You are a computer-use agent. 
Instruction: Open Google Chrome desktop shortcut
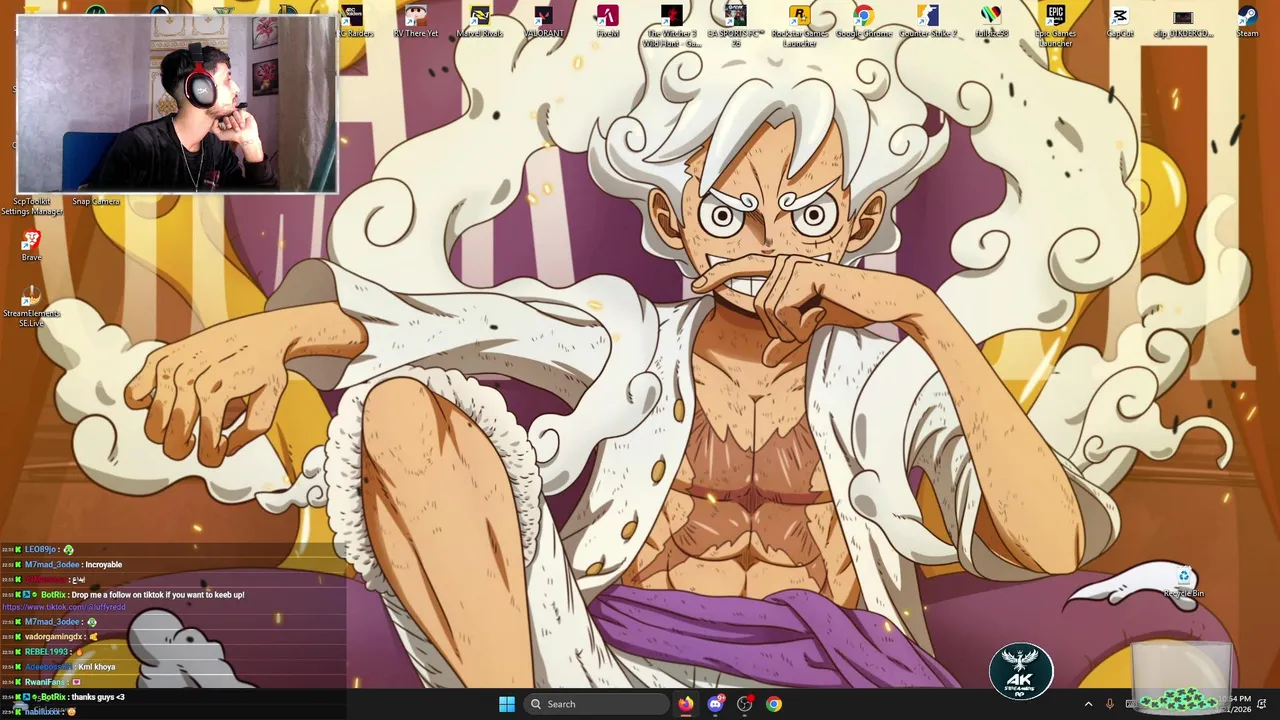point(863,21)
